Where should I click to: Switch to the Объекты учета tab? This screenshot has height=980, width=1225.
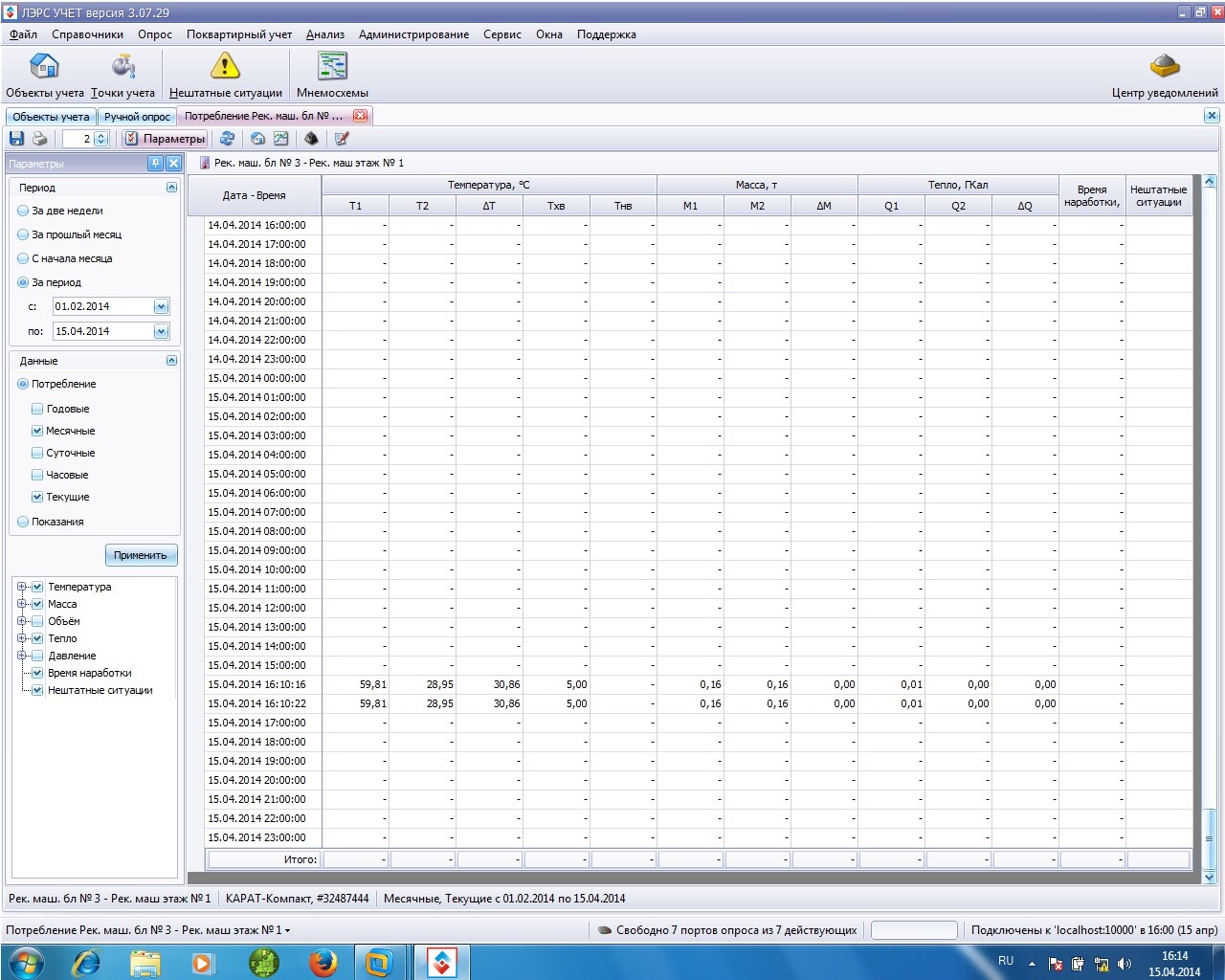tap(51, 117)
